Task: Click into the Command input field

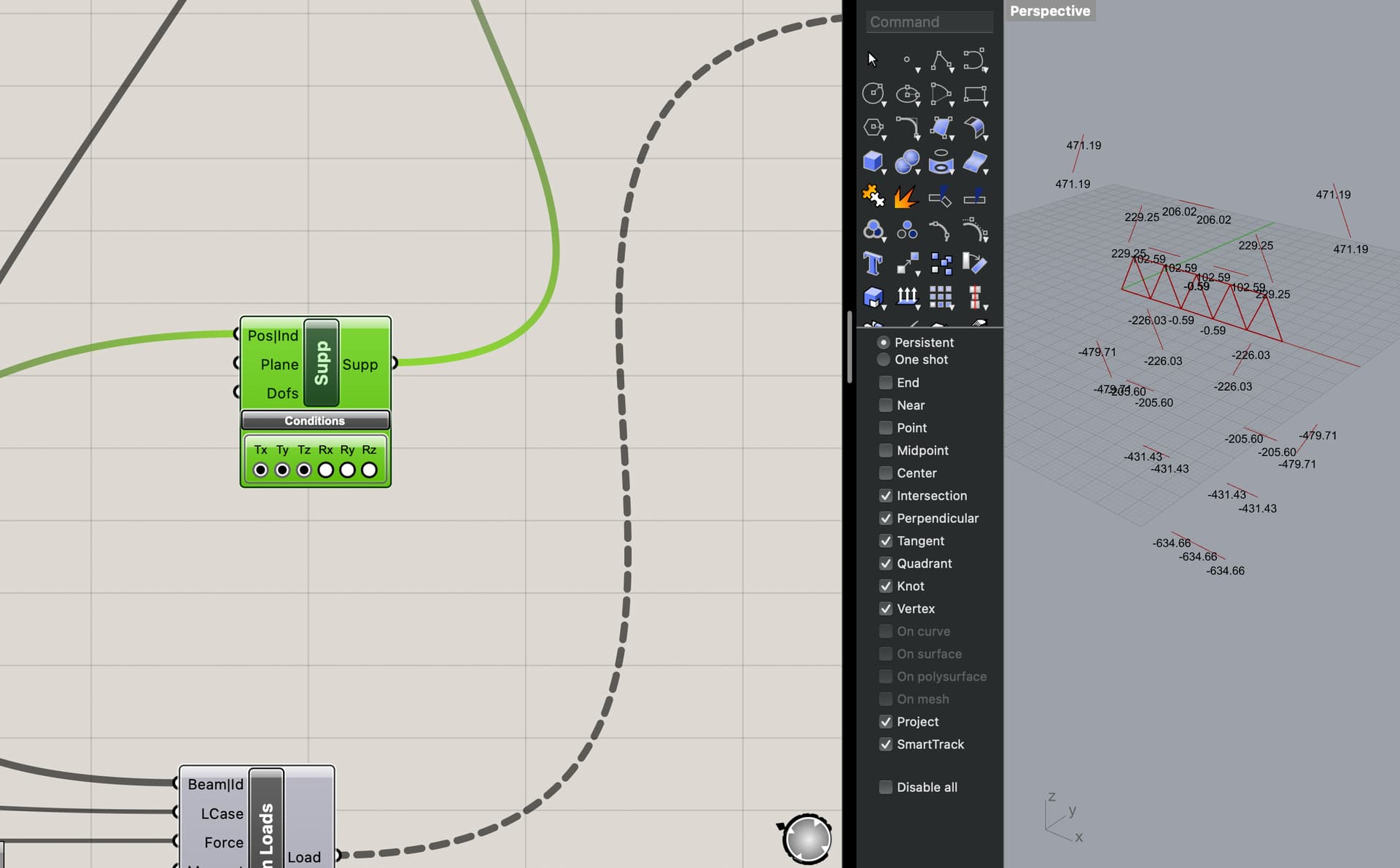Action: [928, 22]
